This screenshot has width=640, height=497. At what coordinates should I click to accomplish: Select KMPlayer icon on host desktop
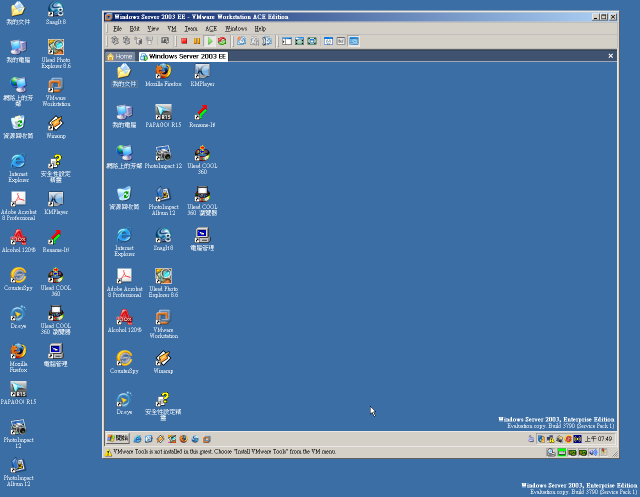[56, 203]
